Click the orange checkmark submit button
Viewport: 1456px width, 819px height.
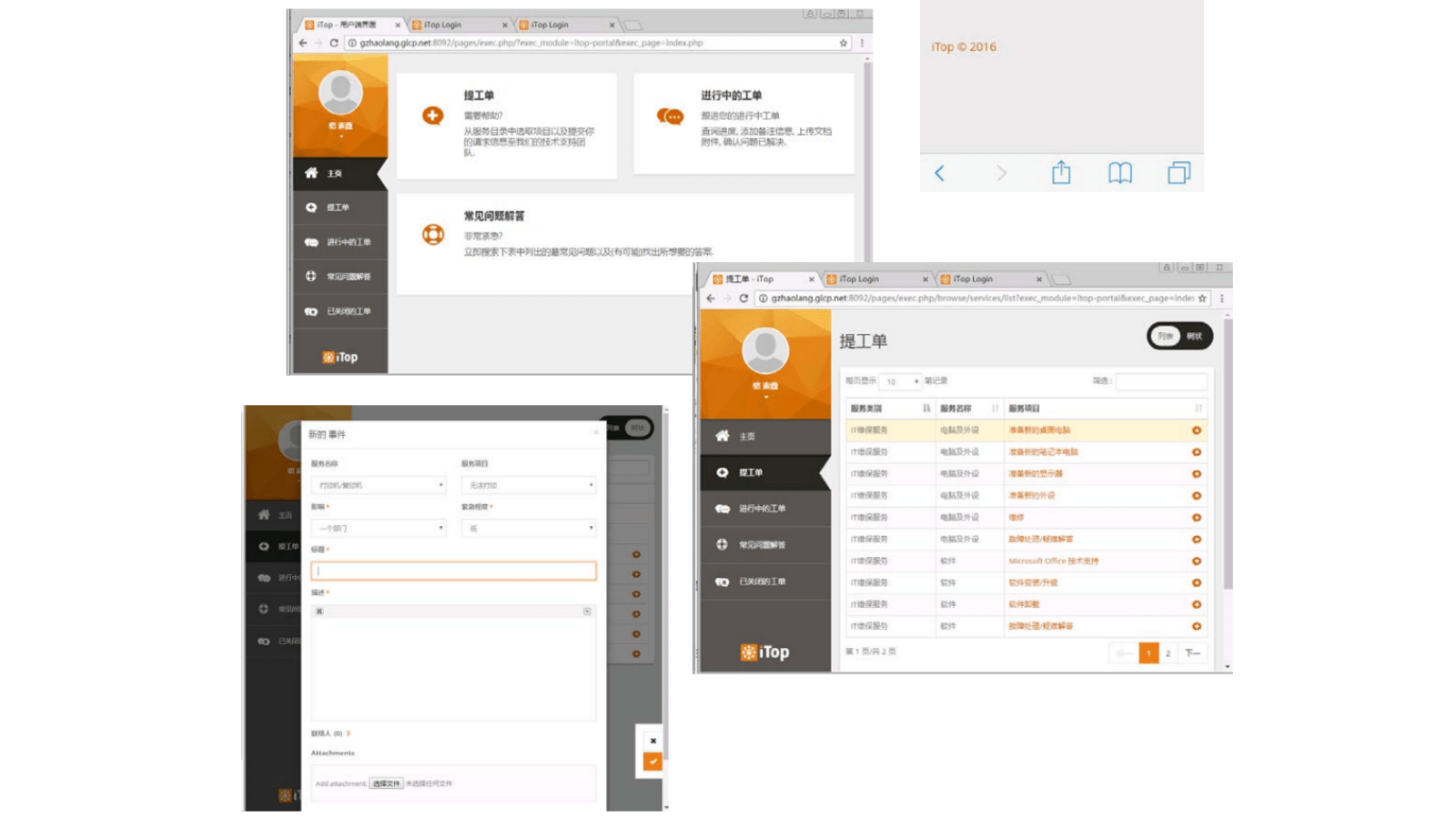pyautogui.click(x=652, y=762)
